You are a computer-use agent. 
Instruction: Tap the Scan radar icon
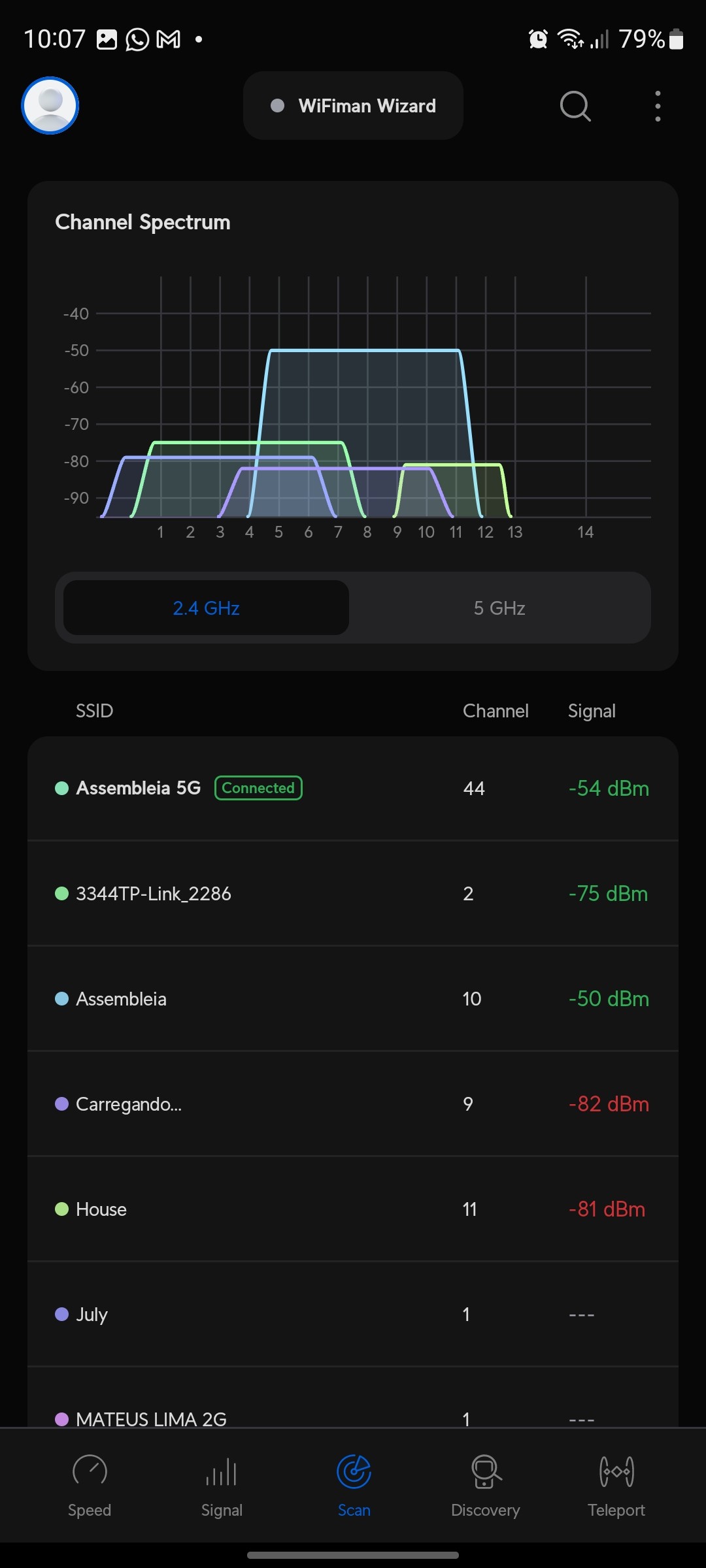click(x=354, y=1471)
